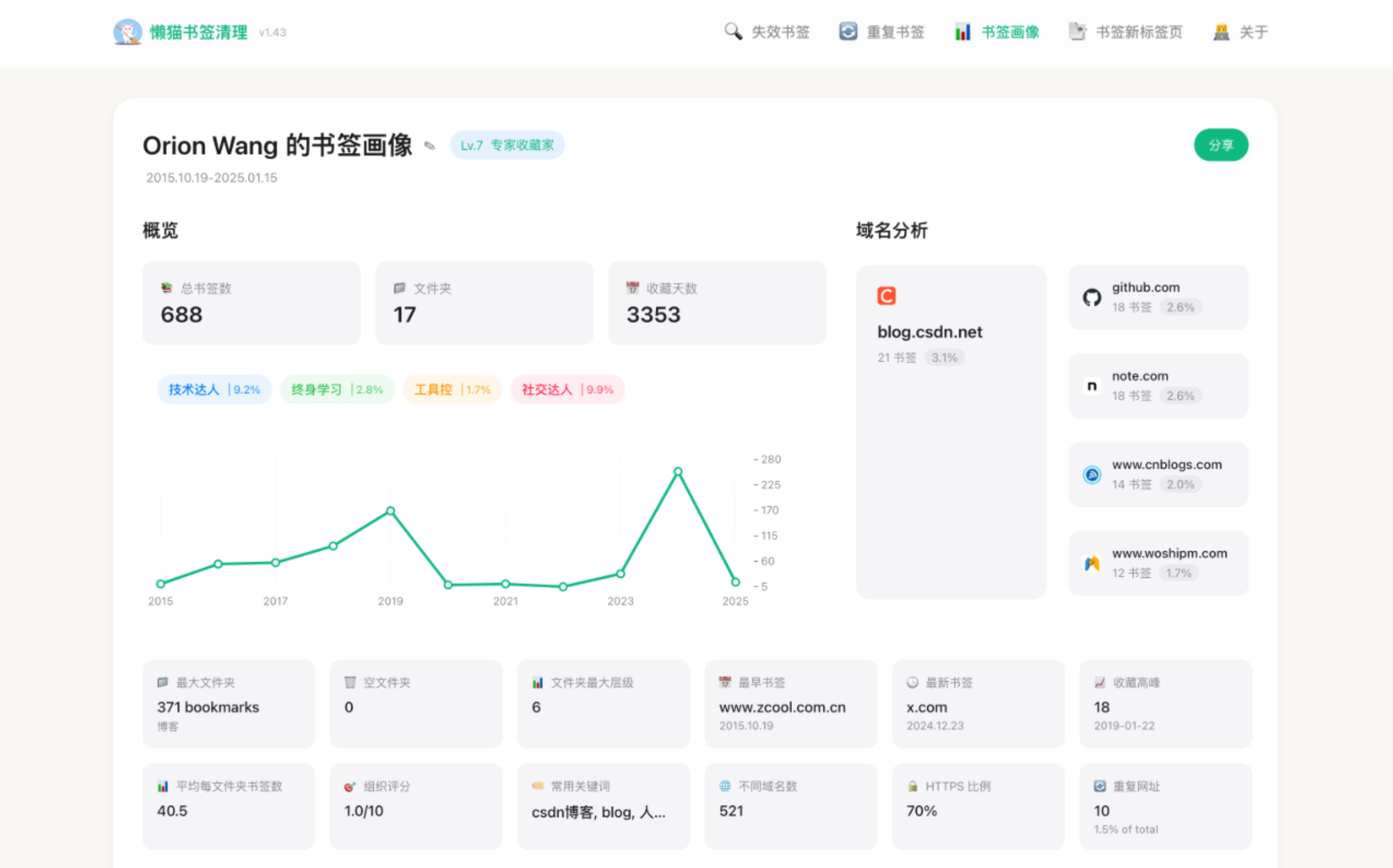Click the 书签新标签页 document icon
Image resolution: width=1393 pixels, height=868 pixels.
(x=1078, y=31)
